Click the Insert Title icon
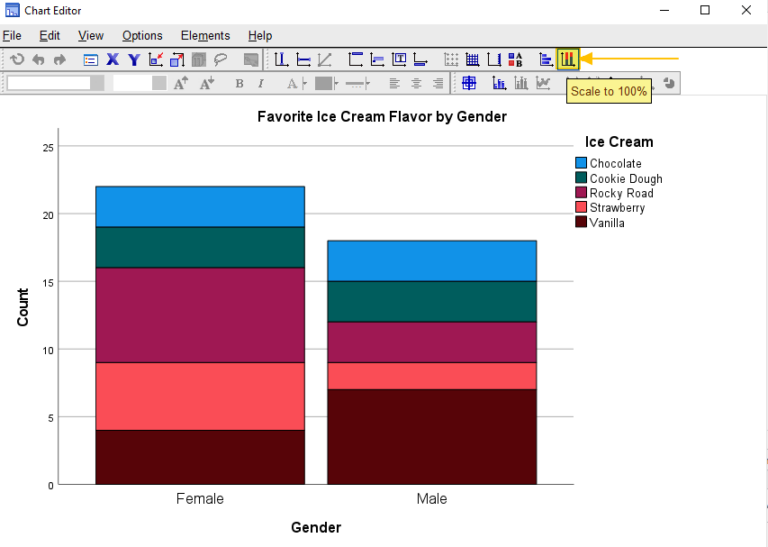The image size is (768, 547). [355, 60]
